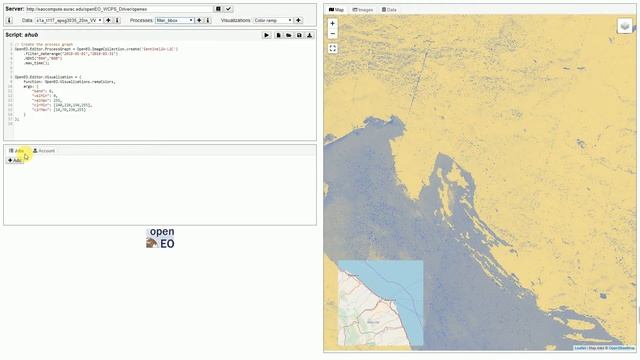Image resolution: width=640 pixels, height=360 pixels.
Task: Save the script with the floppy disk icon
Action: (299, 36)
